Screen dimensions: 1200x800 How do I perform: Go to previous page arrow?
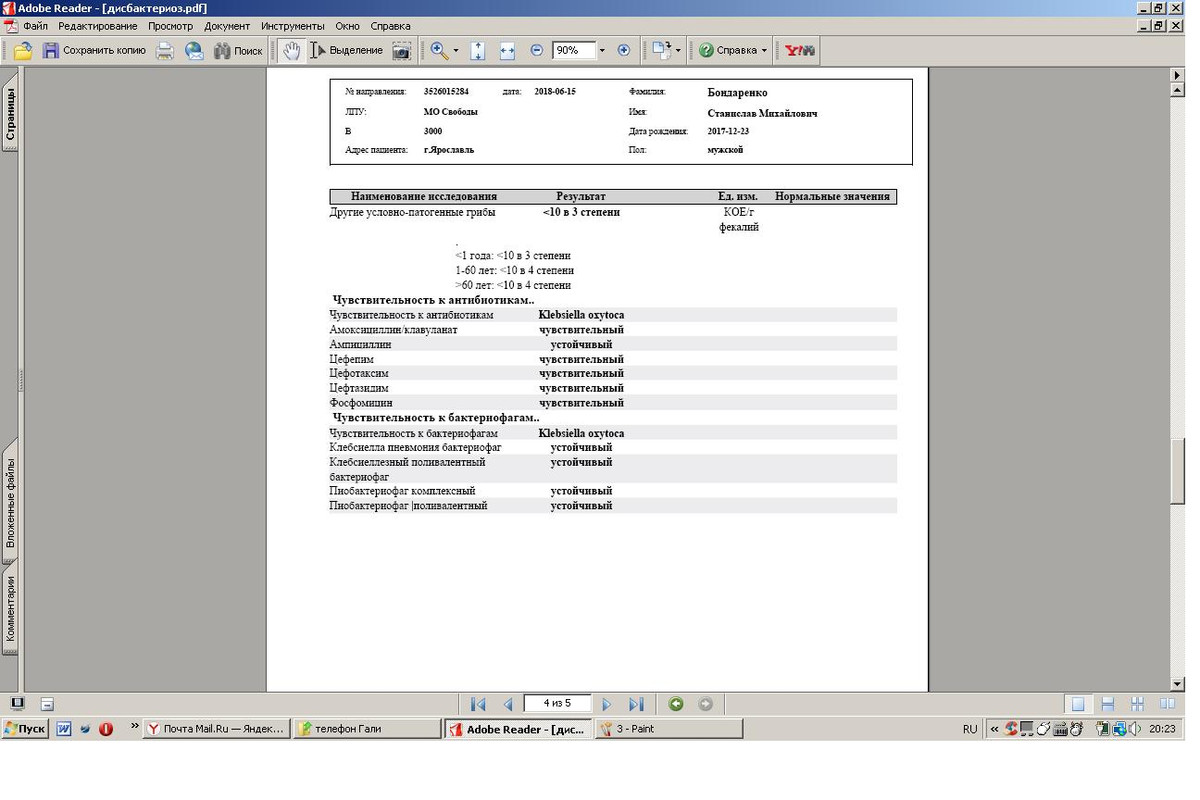click(x=507, y=704)
